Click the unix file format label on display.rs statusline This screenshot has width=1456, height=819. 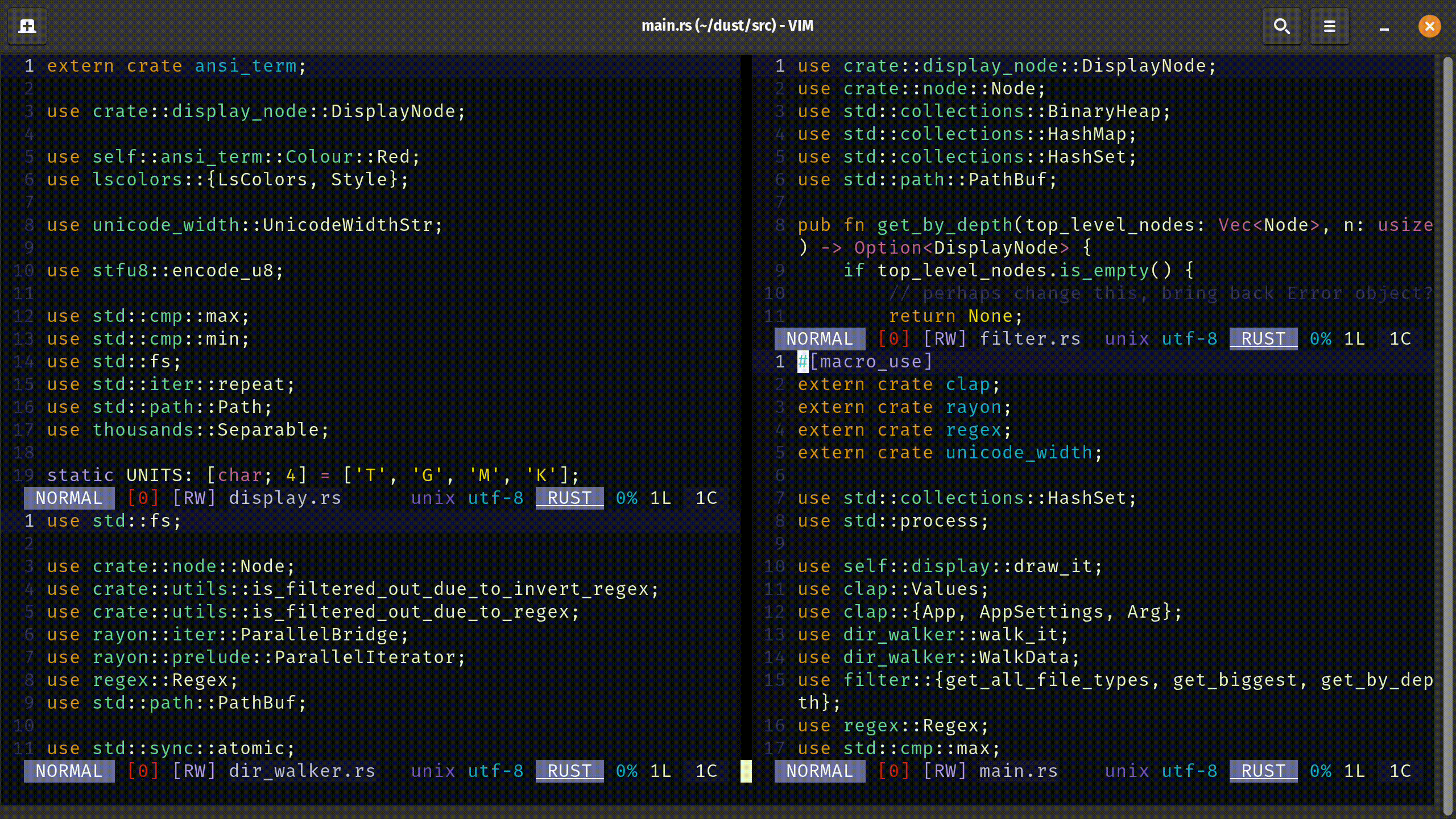coord(432,498)
